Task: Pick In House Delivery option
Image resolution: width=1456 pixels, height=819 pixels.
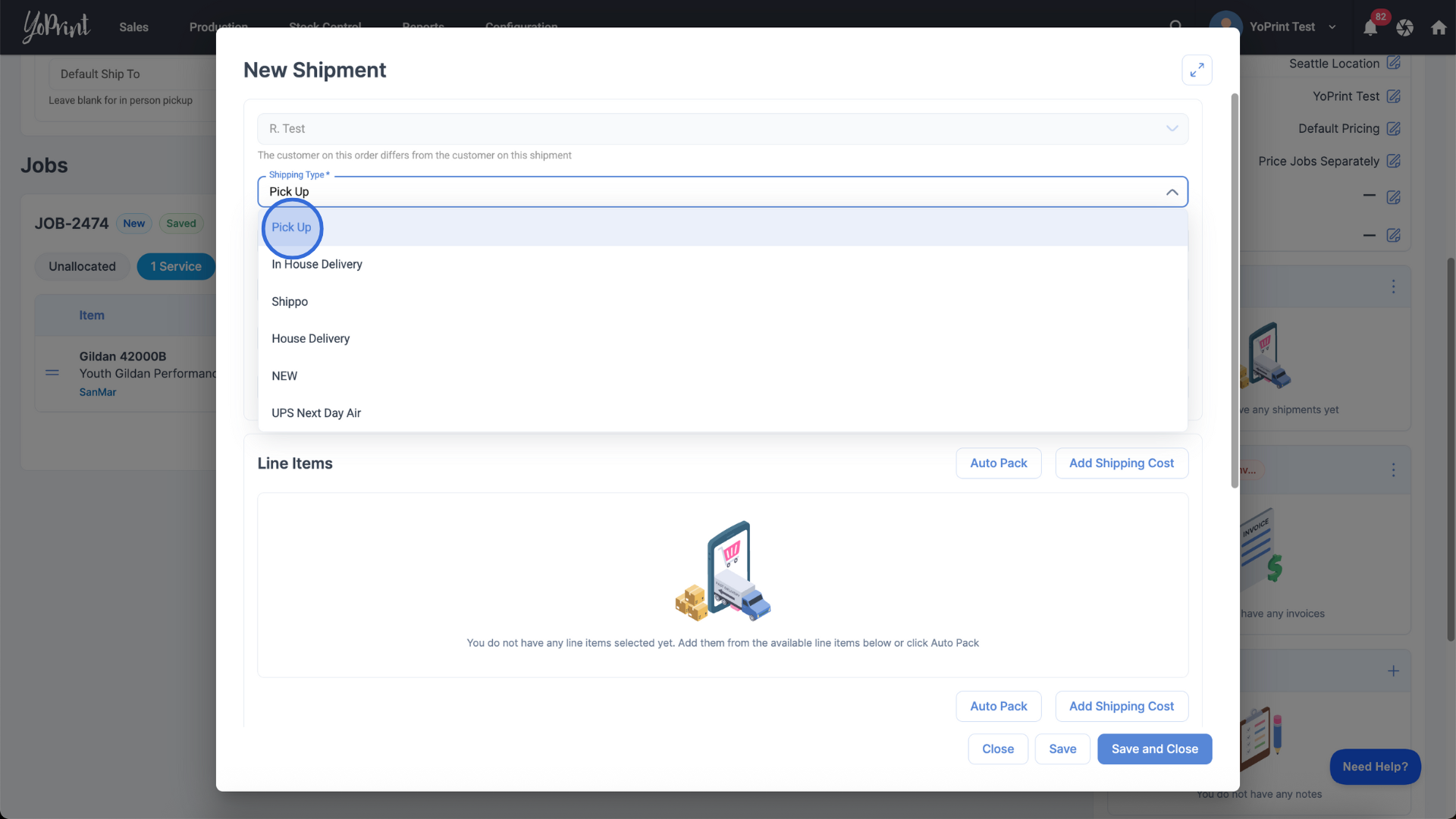Action: (317, 265)
